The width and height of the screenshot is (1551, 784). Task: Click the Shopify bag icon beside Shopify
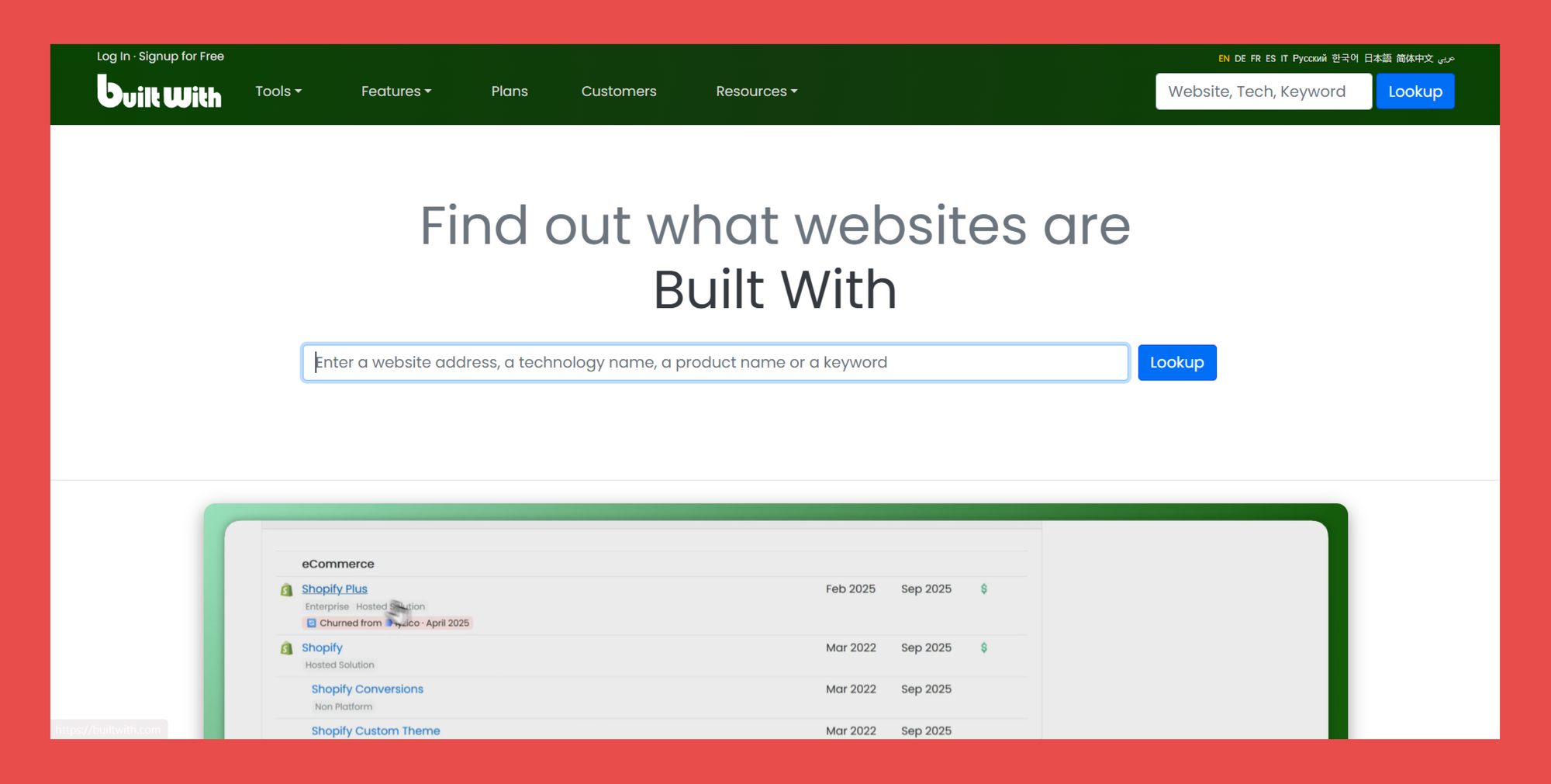click(285, 649)
